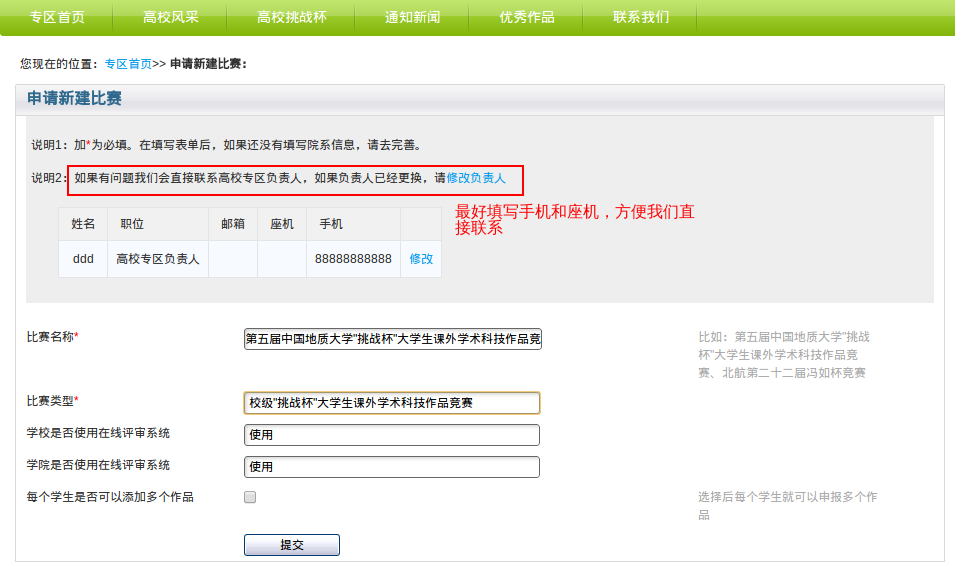Click 修改 link in the ddd row
The height and width of the screenshot is (573, 955).
click(421, 259)
